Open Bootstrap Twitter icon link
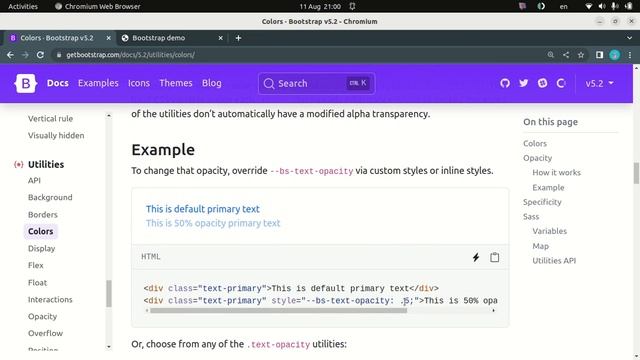The image size is (640, 360). pos(524,83)
